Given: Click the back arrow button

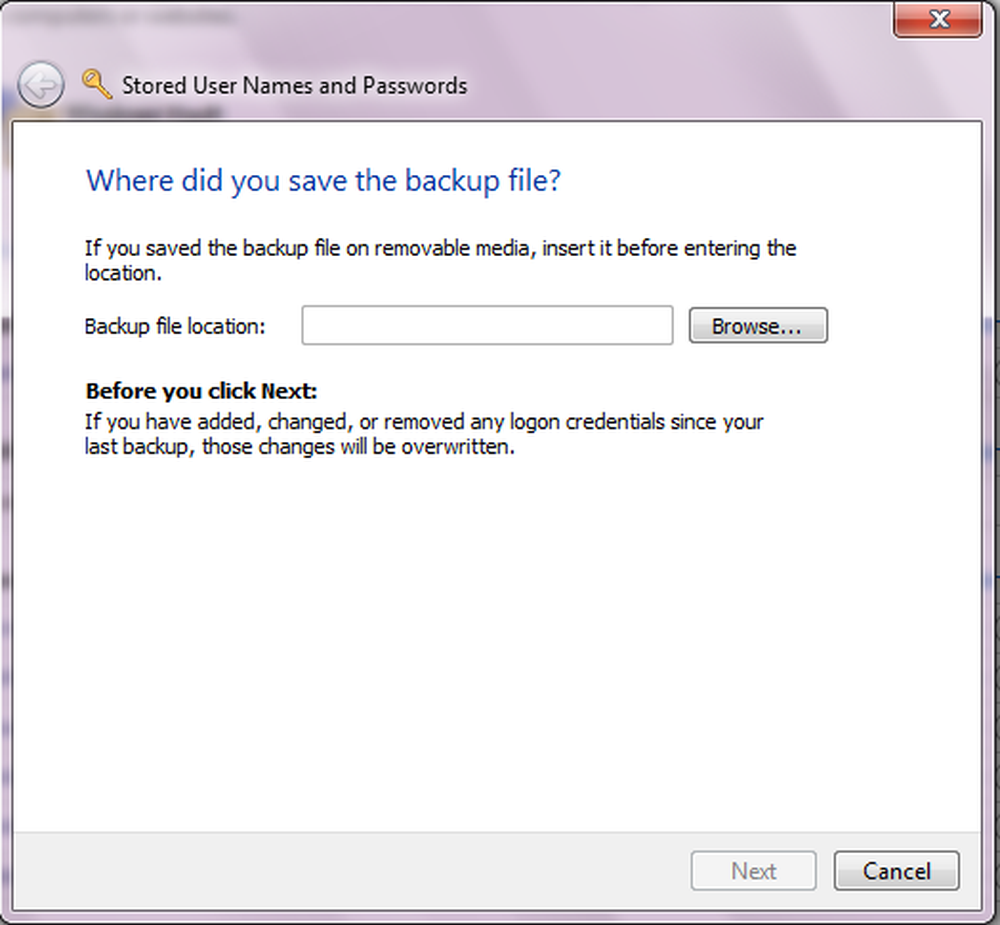Looking at the screenshot, I should click(x=42, y=86).
